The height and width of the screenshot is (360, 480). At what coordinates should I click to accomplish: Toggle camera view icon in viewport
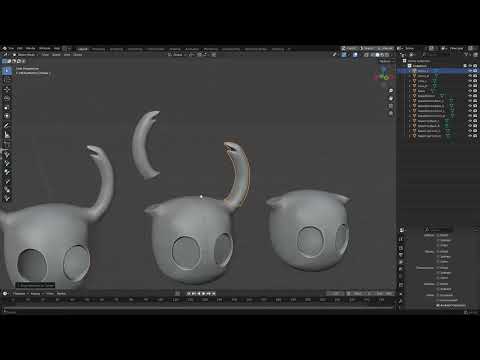391,106
